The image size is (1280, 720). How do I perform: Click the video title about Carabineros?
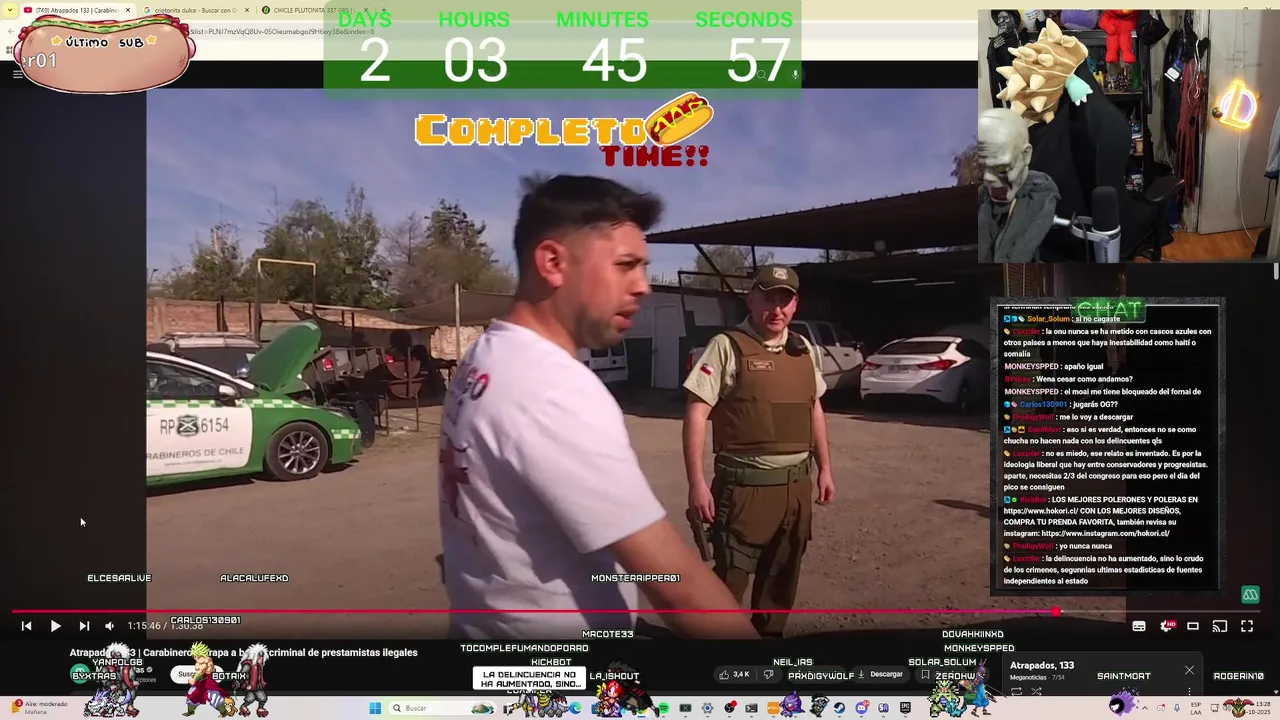pos(243,652)
